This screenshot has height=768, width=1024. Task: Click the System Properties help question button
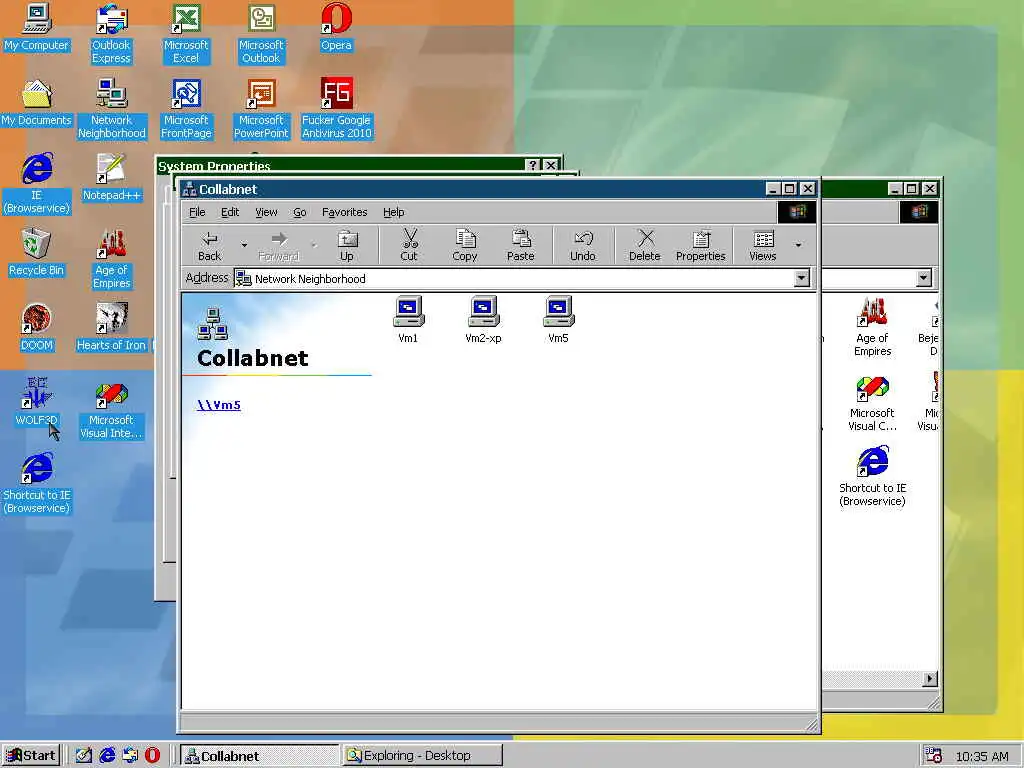[532, 165]
